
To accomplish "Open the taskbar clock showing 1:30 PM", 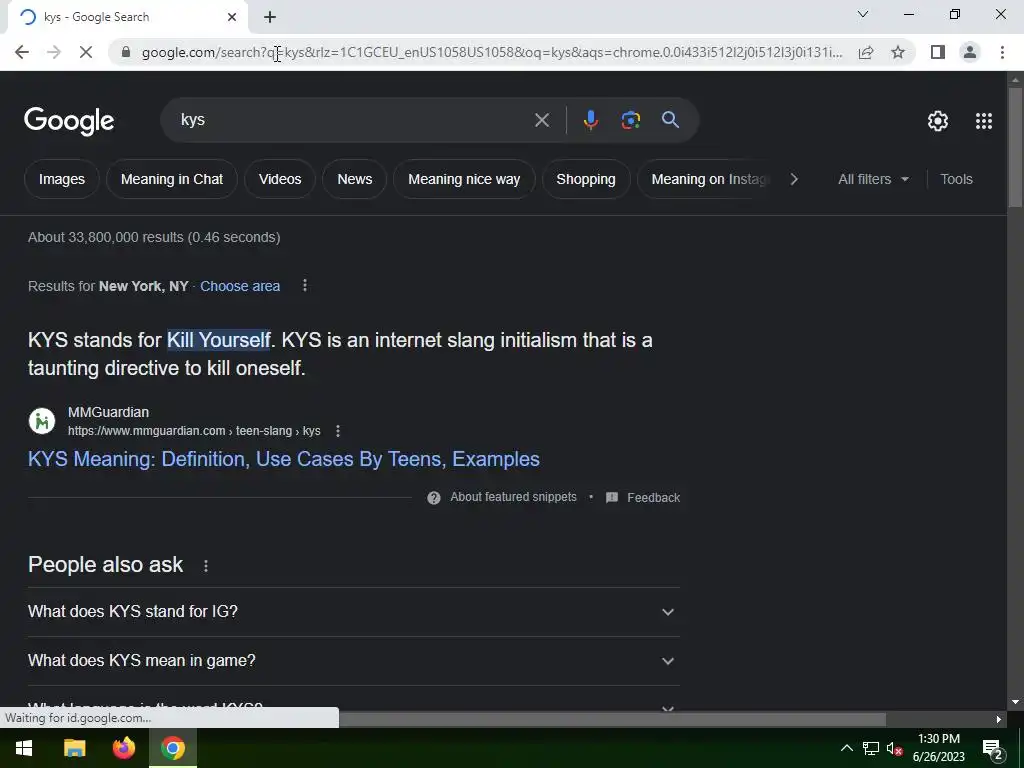I will [x=938, y=748].
